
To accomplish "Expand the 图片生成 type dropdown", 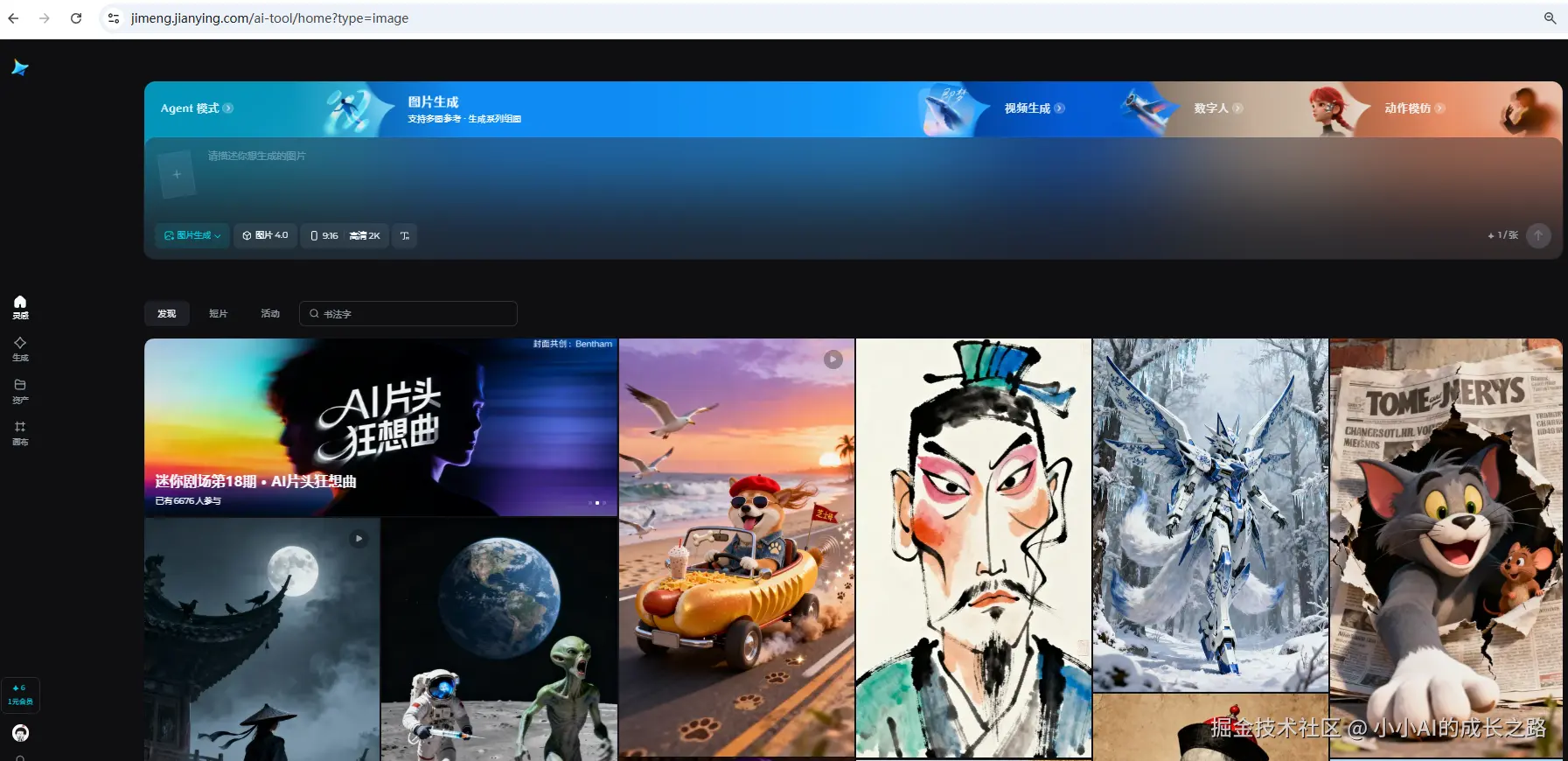I will (192, 235).
